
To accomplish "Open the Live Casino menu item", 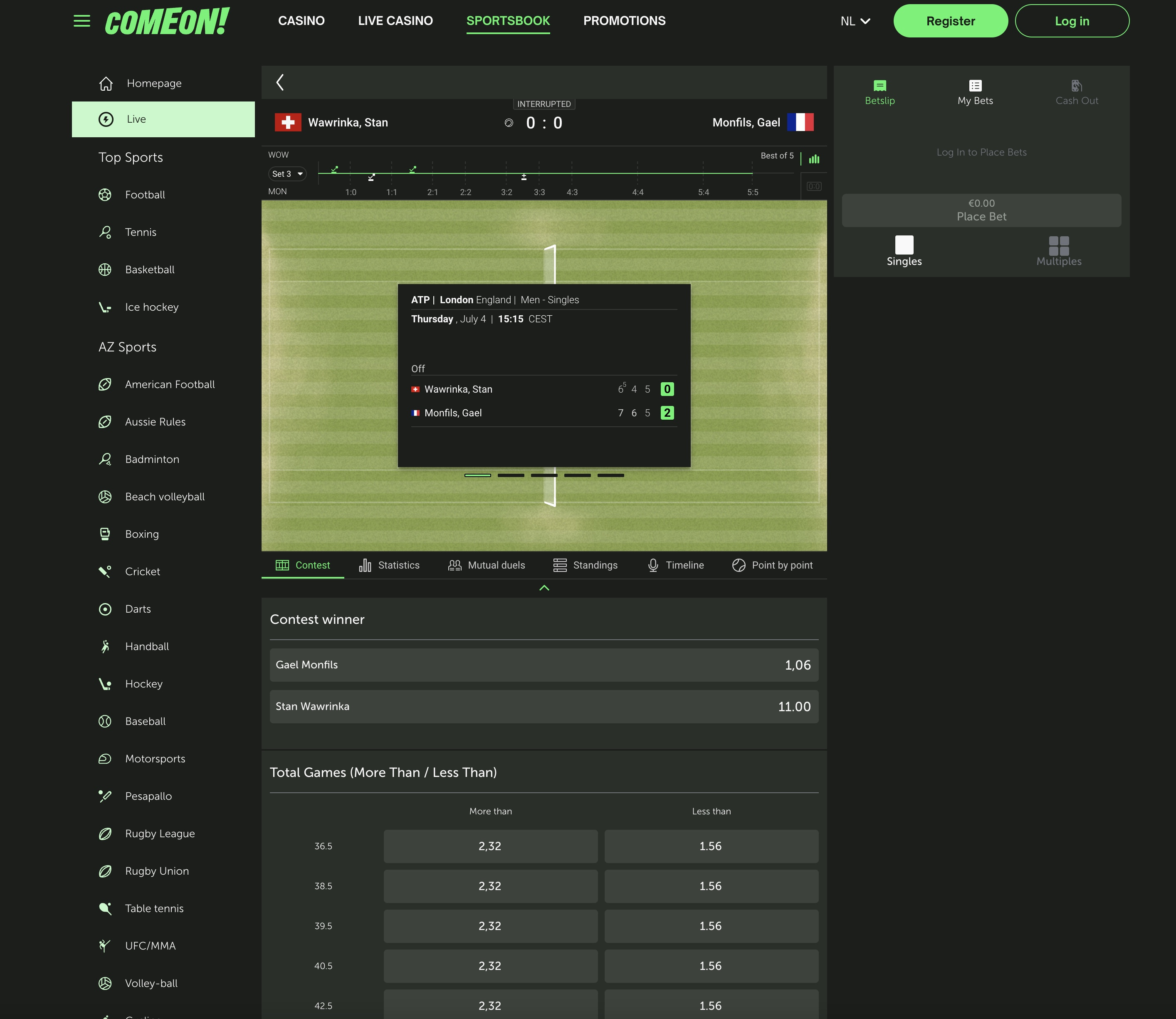I will (x=395, y=21).
